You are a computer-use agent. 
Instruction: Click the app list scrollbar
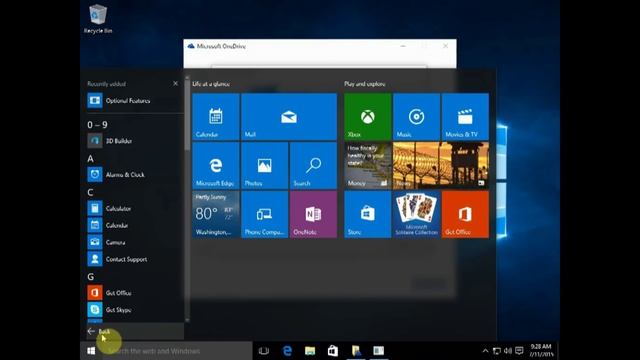[187, 114]
